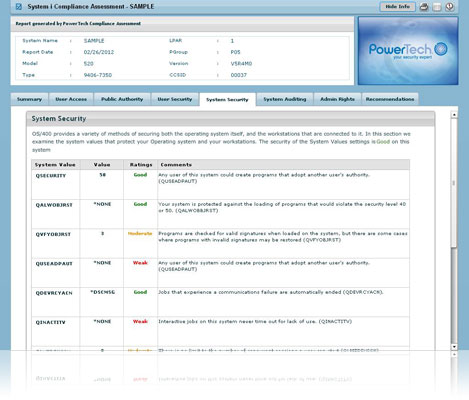Switch to the Public Authority tab
Viewport: 469px width, 400px height.
[x=122, y=99]
